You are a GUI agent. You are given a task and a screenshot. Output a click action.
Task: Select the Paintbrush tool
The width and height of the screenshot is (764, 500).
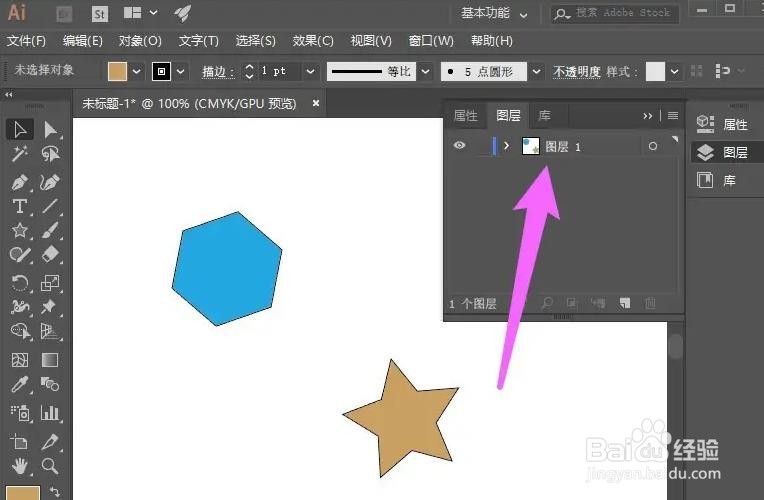click(50, 230)
